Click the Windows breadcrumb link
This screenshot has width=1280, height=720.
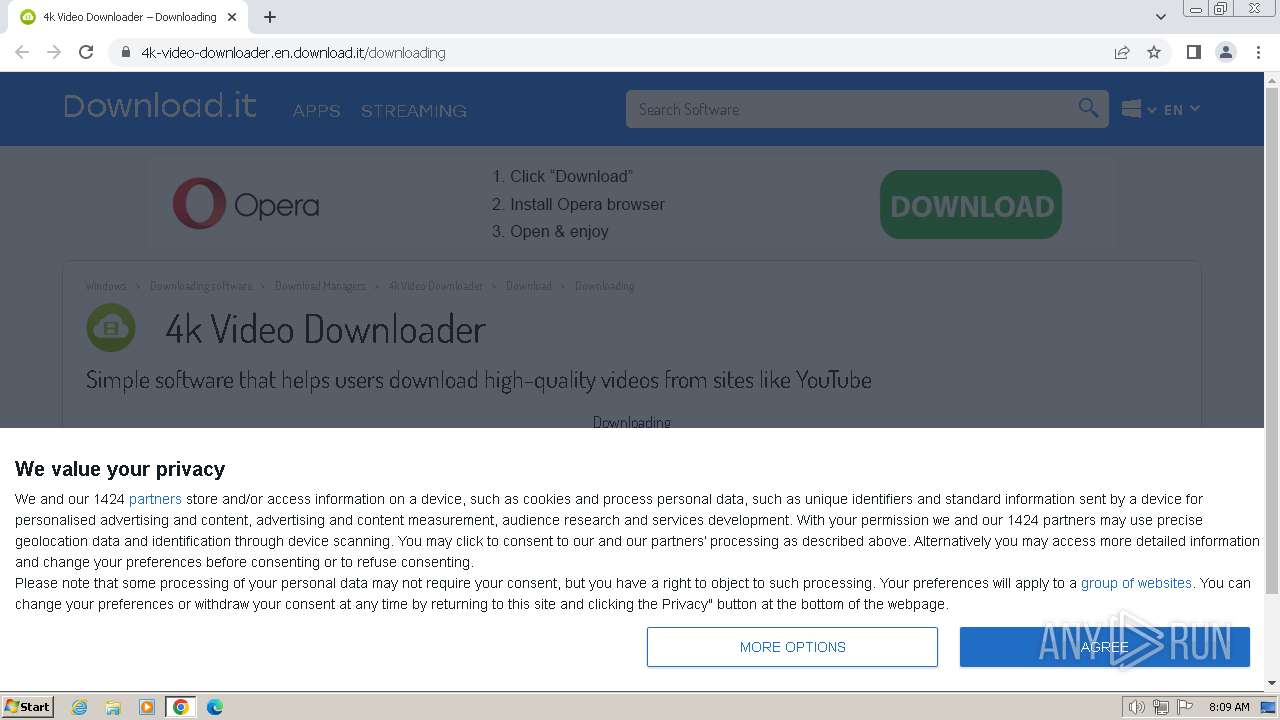click(106, 286)
